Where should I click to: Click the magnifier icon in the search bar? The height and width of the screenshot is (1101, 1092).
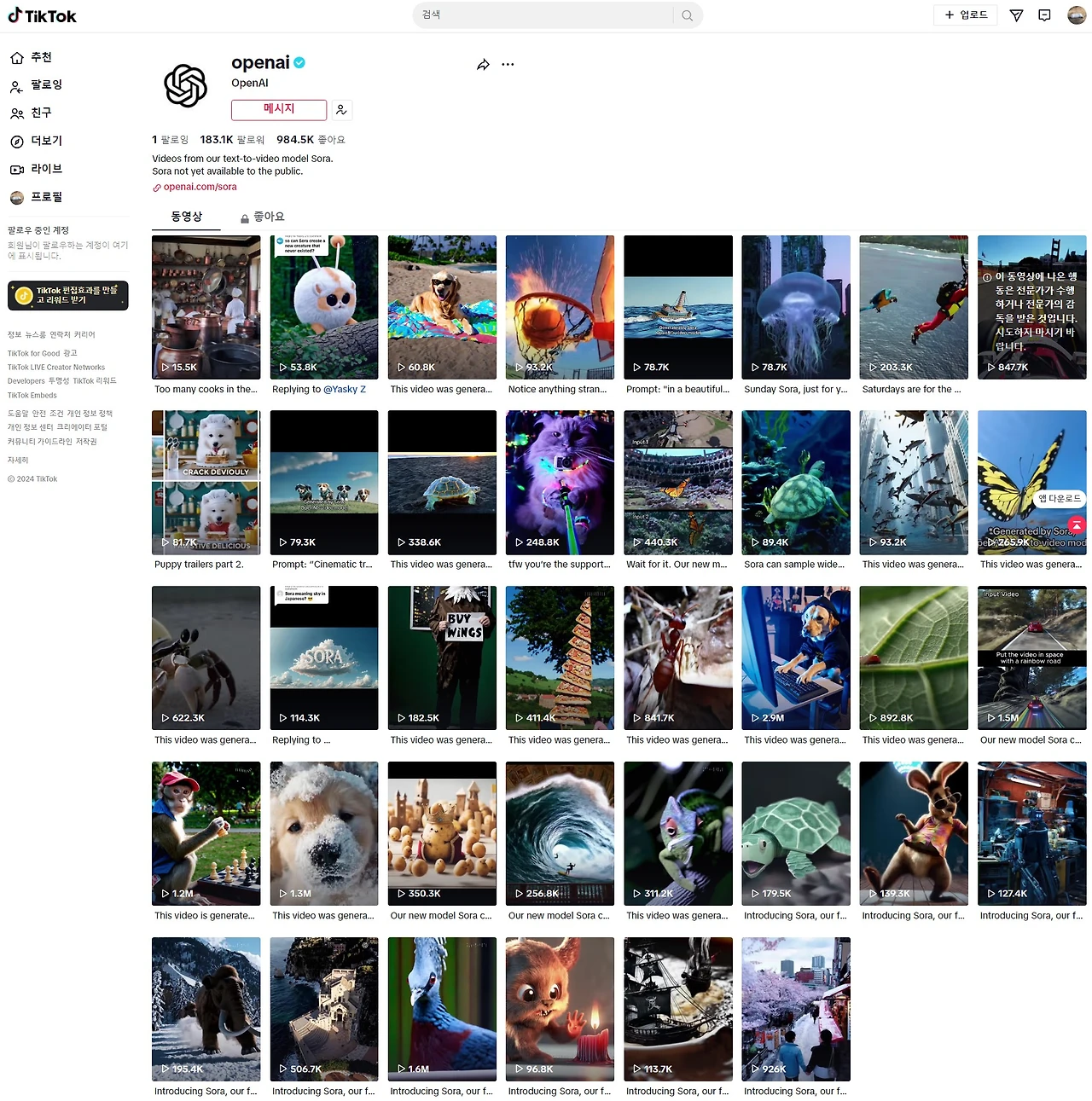[x=687, y=14]
